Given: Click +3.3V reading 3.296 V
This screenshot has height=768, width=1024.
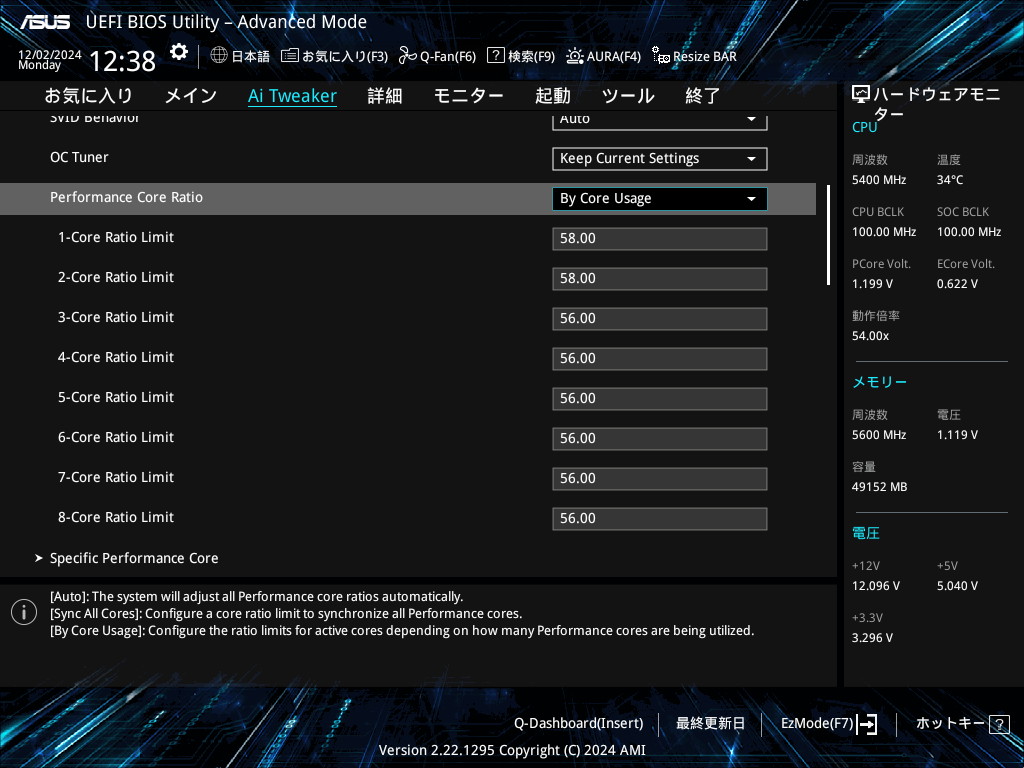Looking at the screenshot, I should (x=872, y=638).
